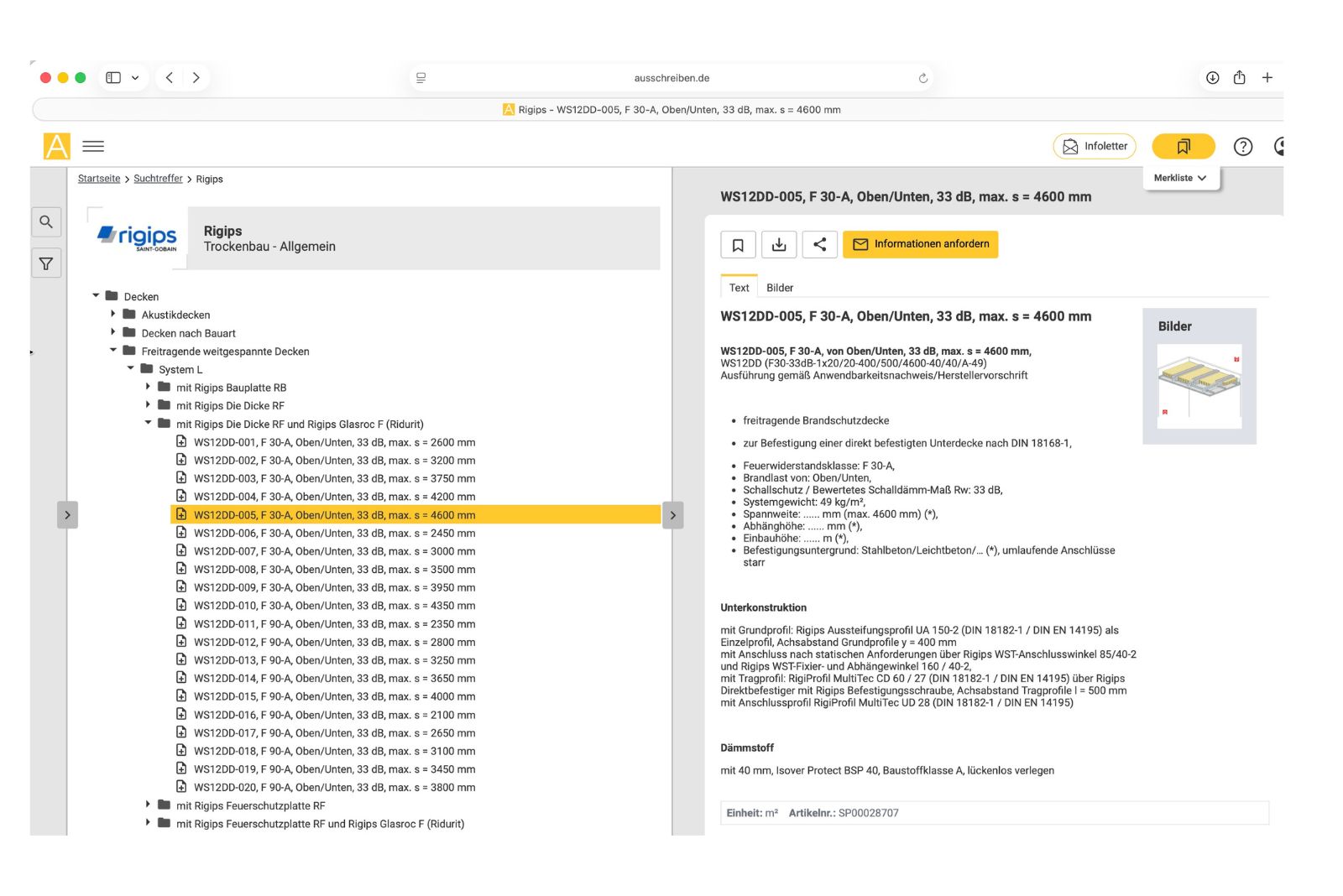Viewport: 1343px width, 896px height.
Task: Collapse the Decken folder
Action: (x=96, y=295)
